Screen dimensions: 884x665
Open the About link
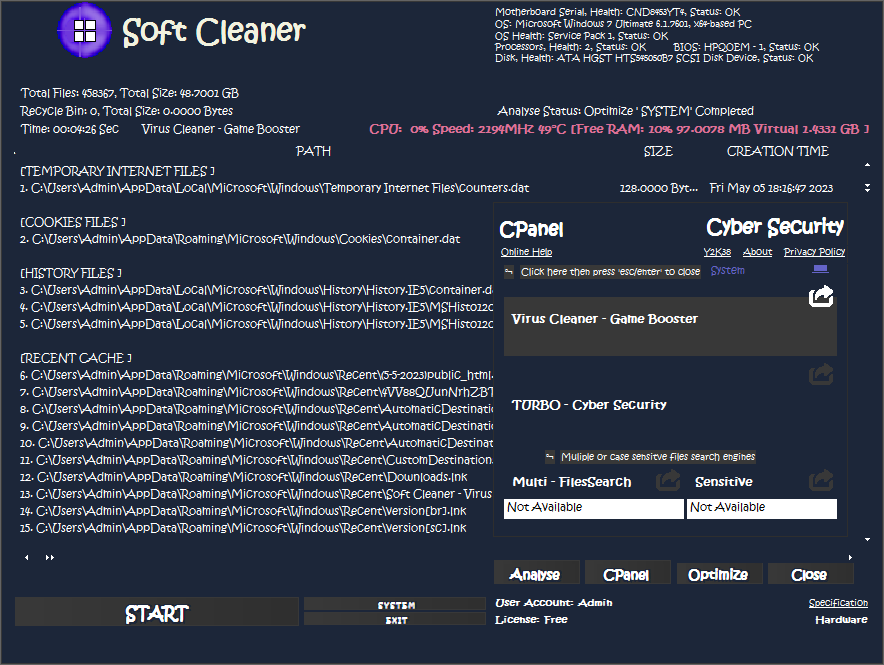pos(757,252)
